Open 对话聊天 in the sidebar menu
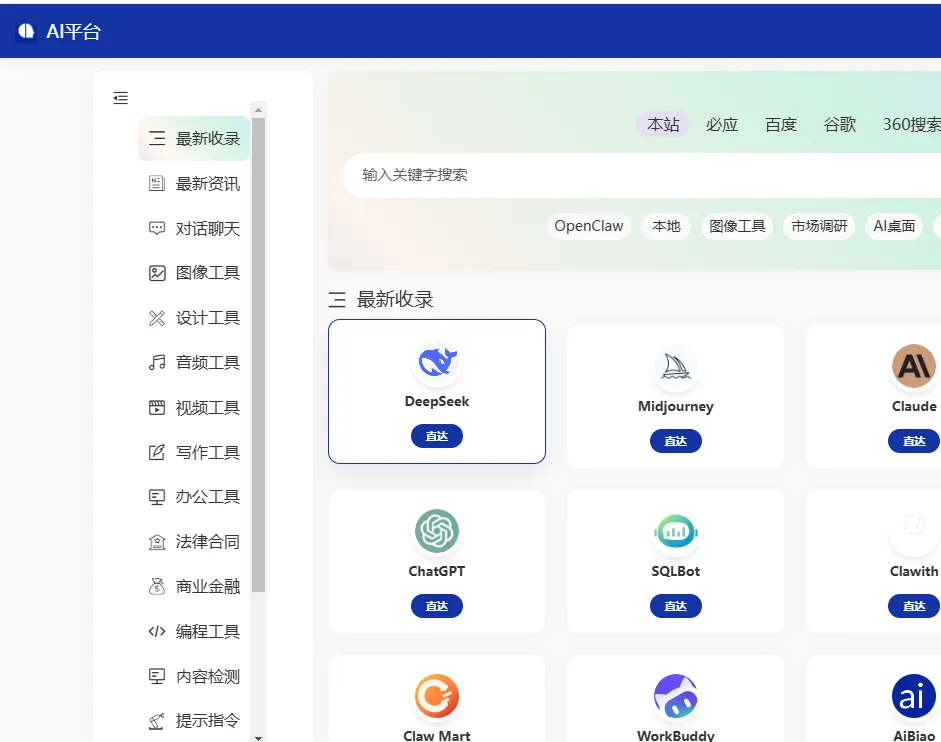Image resolution: width=941 pixels, height=742 pixels. point(194,228)
